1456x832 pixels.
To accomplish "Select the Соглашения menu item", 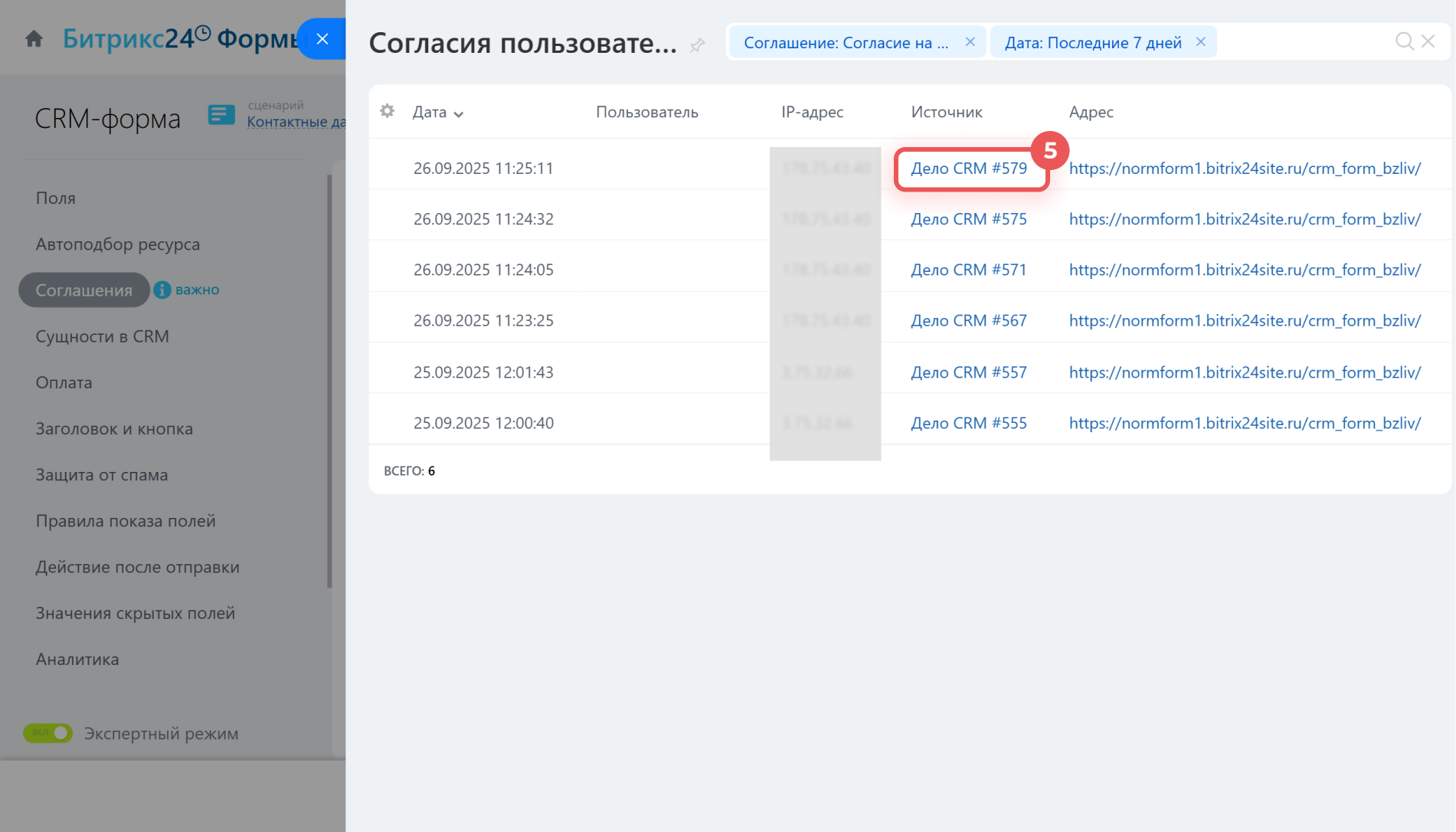I will (84, 290).
